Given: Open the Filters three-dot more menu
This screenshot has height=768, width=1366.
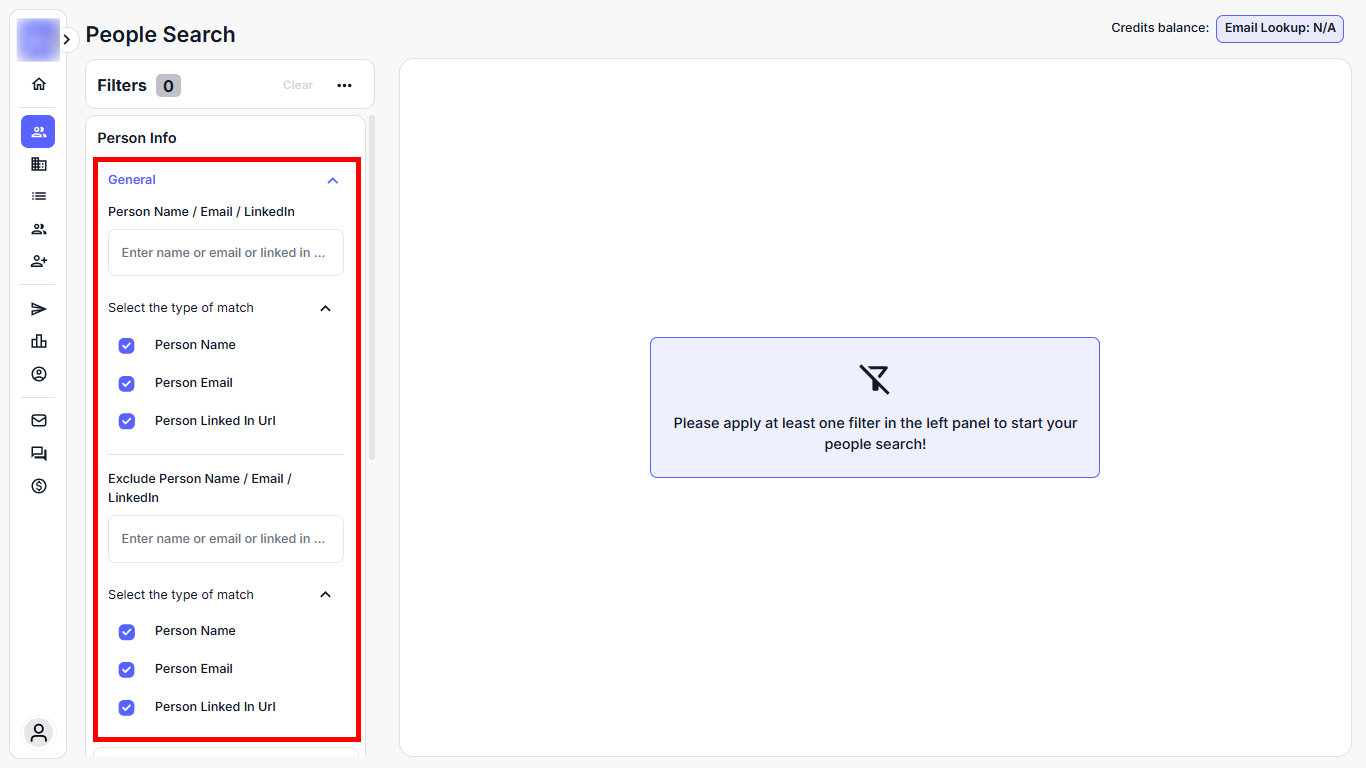Looking at the screenshot, I should (345, 86).
